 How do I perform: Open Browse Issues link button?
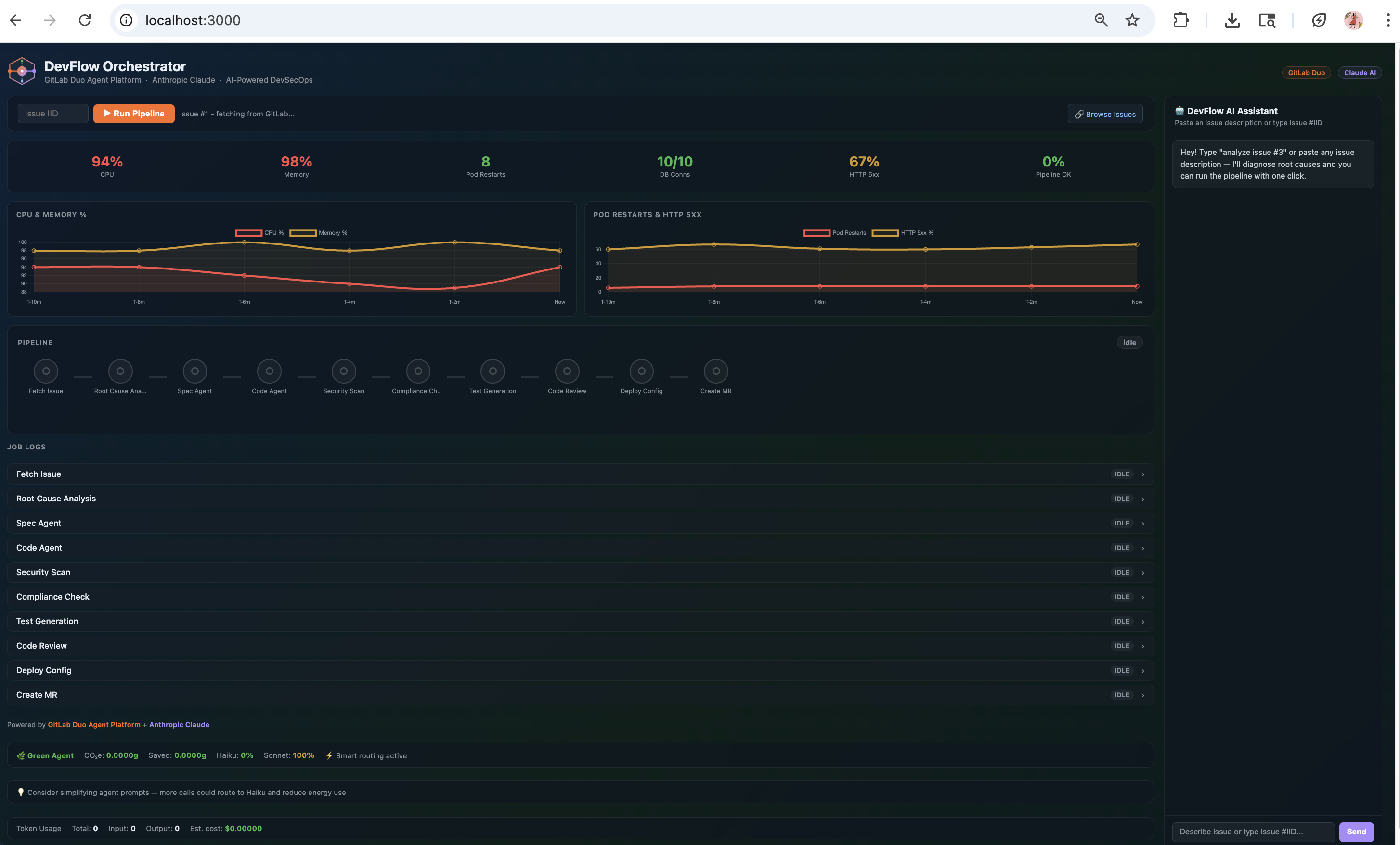[1104, 114]
